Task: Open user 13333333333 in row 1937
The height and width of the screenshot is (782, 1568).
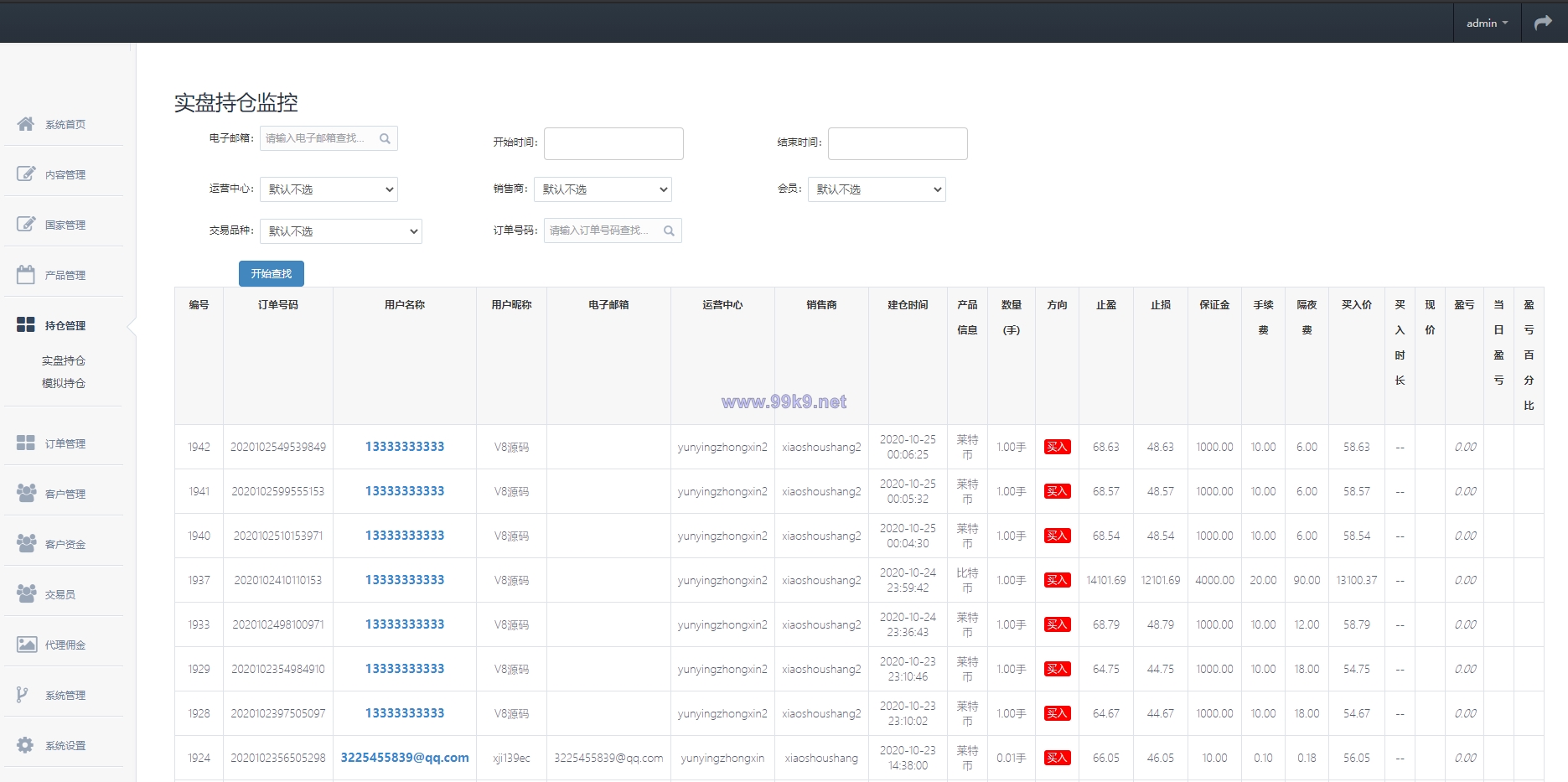Action: (405, 580)
